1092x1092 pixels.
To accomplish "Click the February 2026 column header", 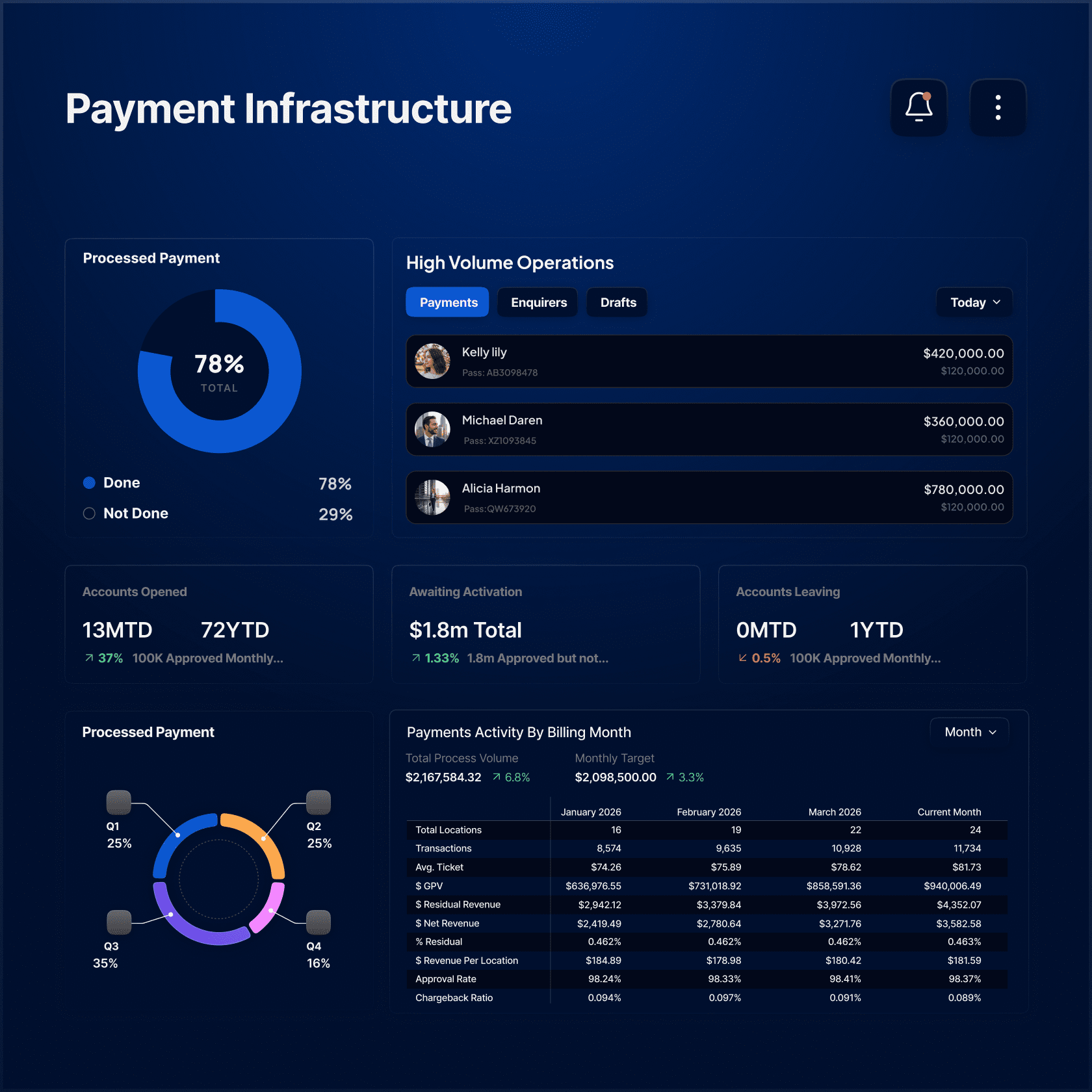I will click(x=708, y=812).
